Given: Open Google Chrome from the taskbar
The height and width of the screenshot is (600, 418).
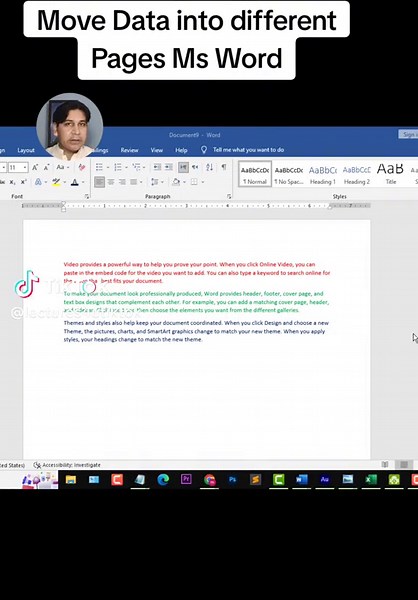Looking at the screenshot, I should pyautogui.click(x=209, y=480).
